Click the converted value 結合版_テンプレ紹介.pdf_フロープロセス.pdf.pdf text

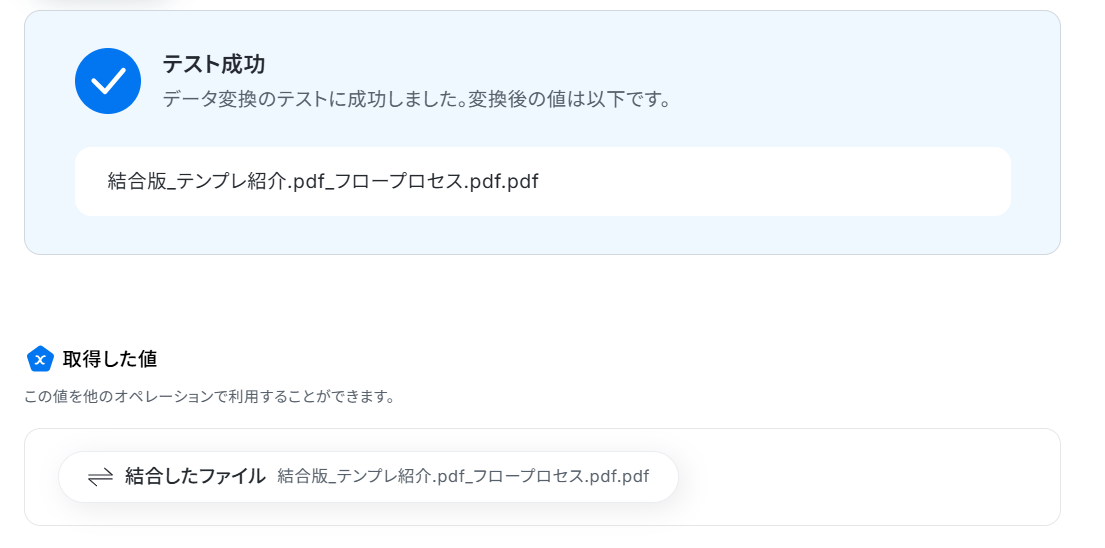coord(323,182)
